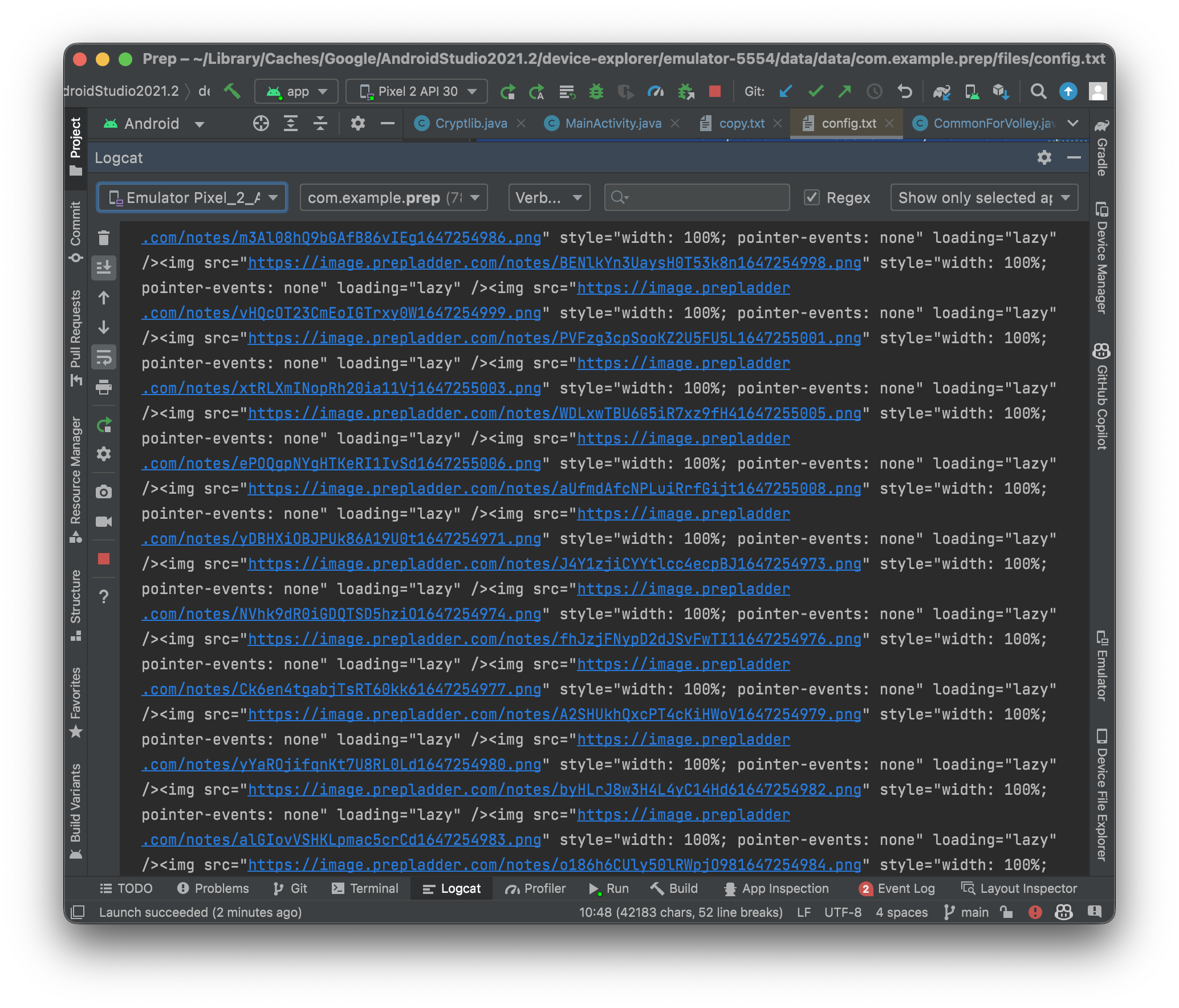Start screen recording with video camera icon

pos(104,521)
